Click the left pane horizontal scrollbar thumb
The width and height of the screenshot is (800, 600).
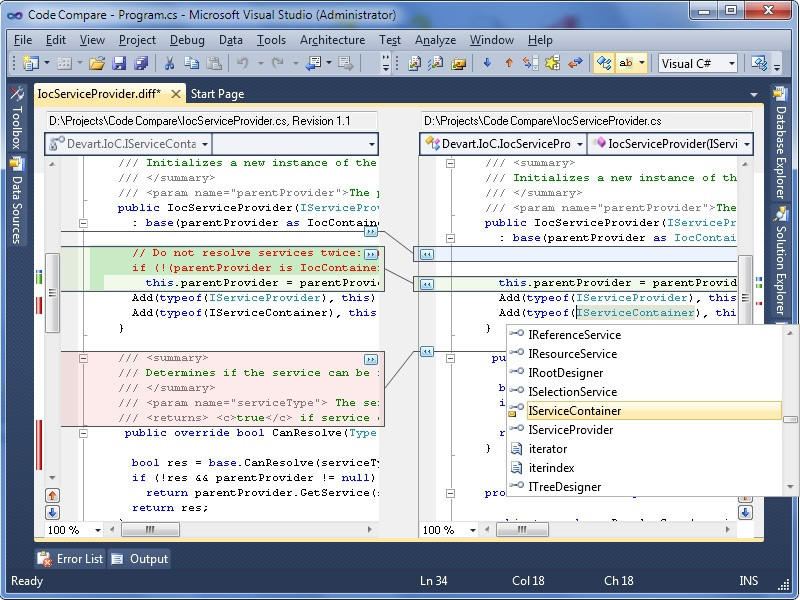150,530
